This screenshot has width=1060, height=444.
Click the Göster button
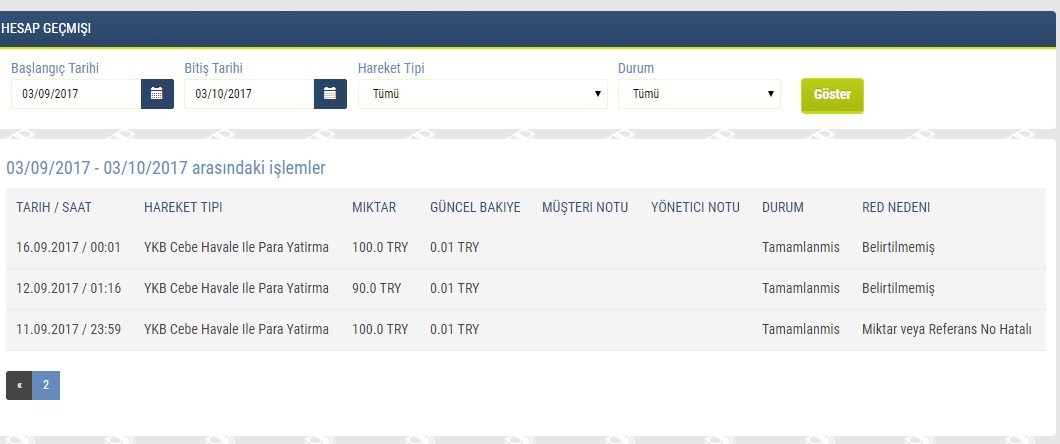point(832,95)
